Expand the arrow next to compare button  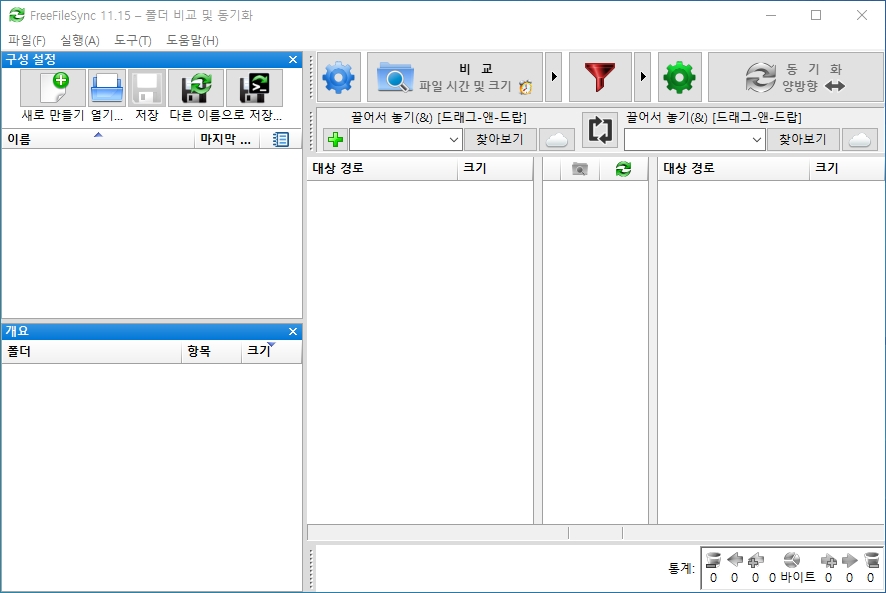[x=554, y=77]
